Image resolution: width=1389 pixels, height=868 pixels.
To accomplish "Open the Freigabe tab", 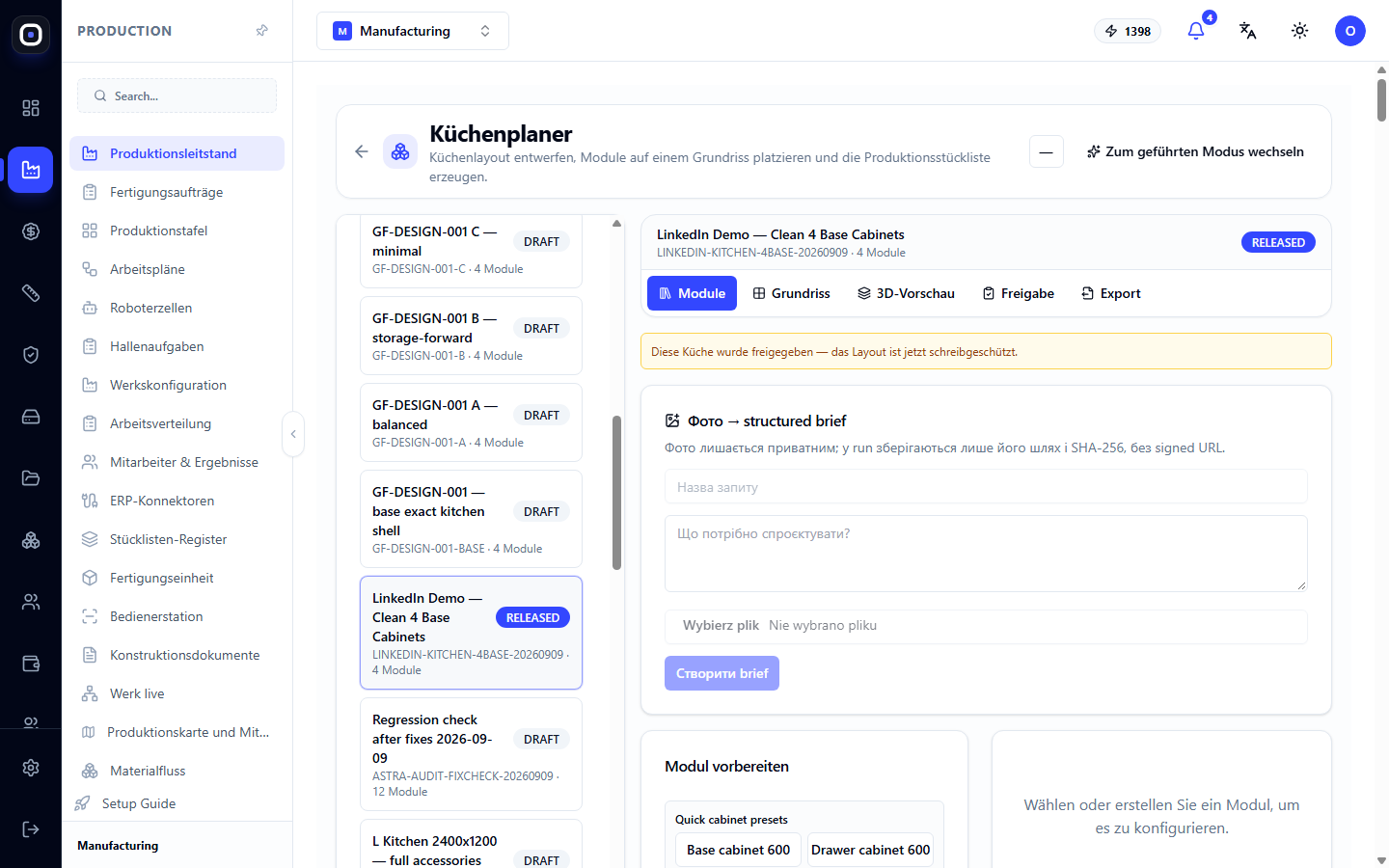I will (1018, 293).
